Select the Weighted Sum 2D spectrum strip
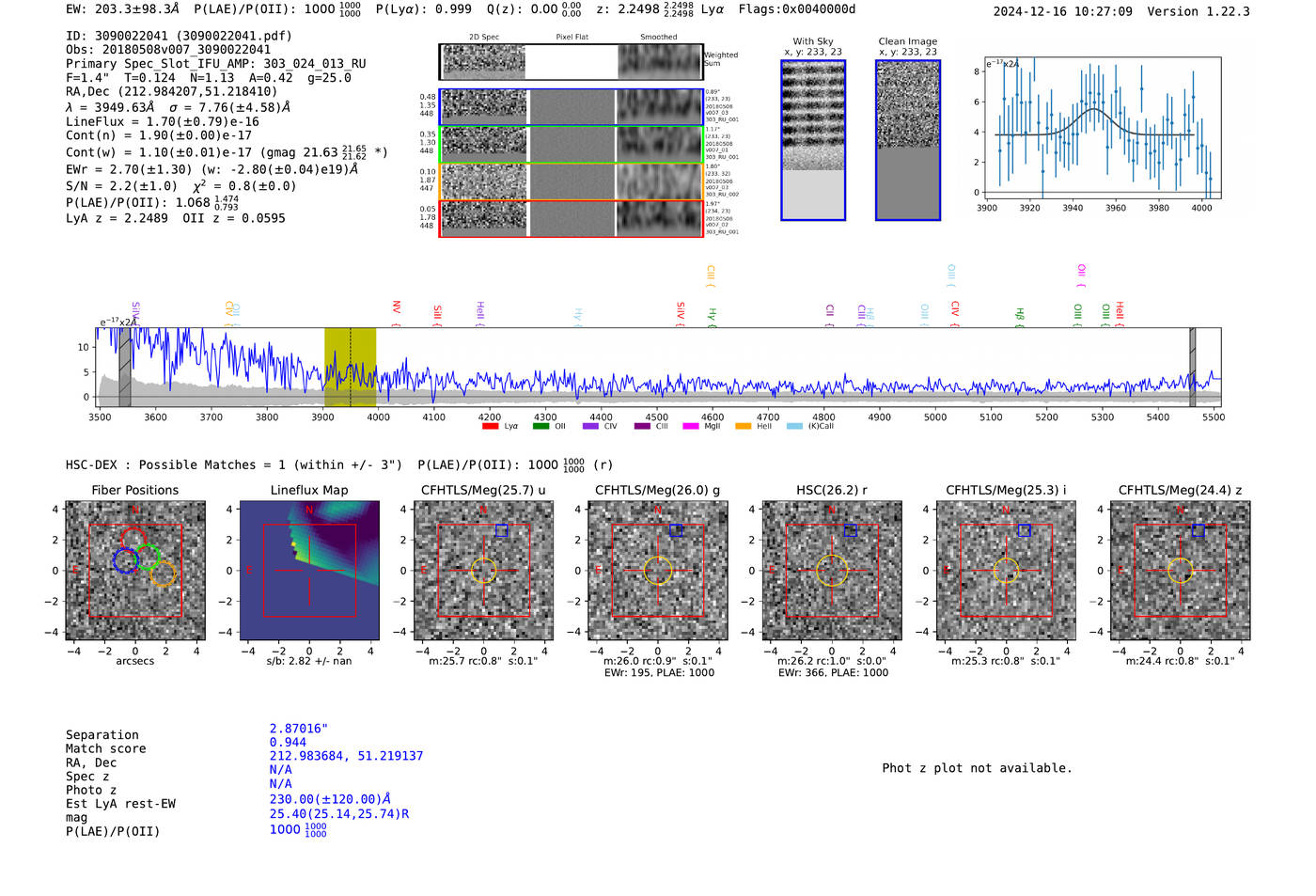Screen dimensions: 1316x896 571,62
